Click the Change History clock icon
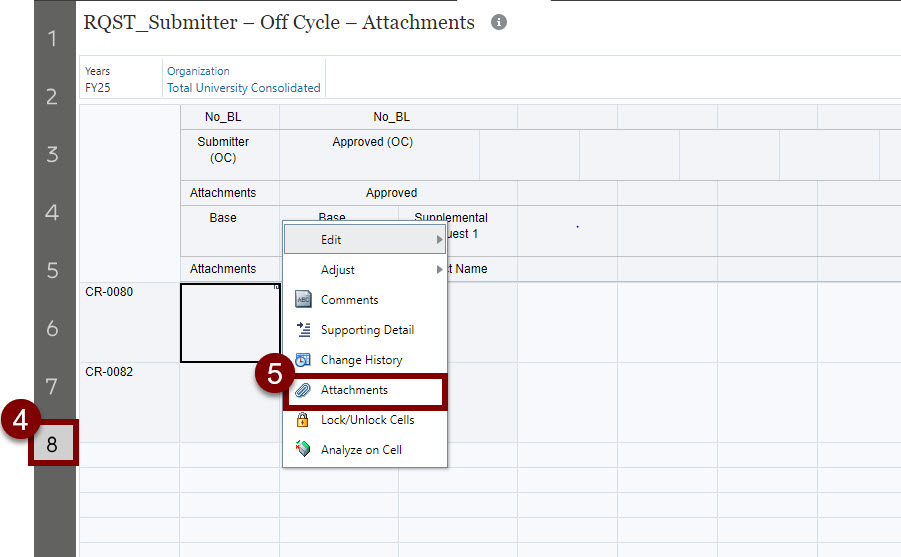The image size is (901, 557). pyautogui.click(x=304, y=360)
